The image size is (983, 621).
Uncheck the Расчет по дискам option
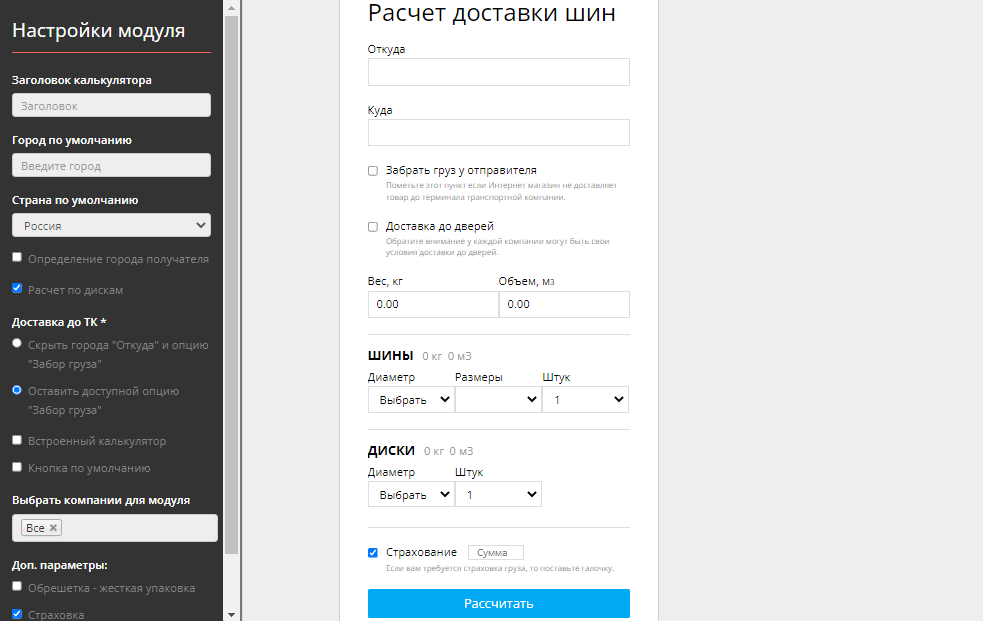(16, 288)
